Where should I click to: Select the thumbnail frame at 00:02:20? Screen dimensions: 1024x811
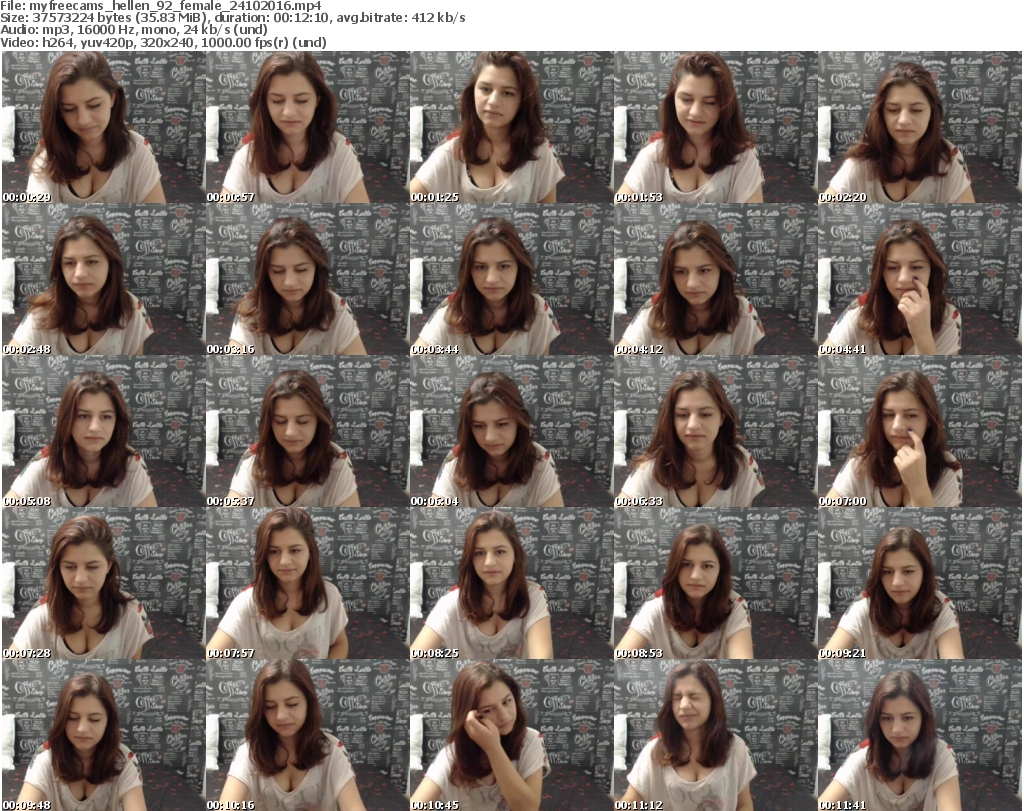tap(920, 127)
